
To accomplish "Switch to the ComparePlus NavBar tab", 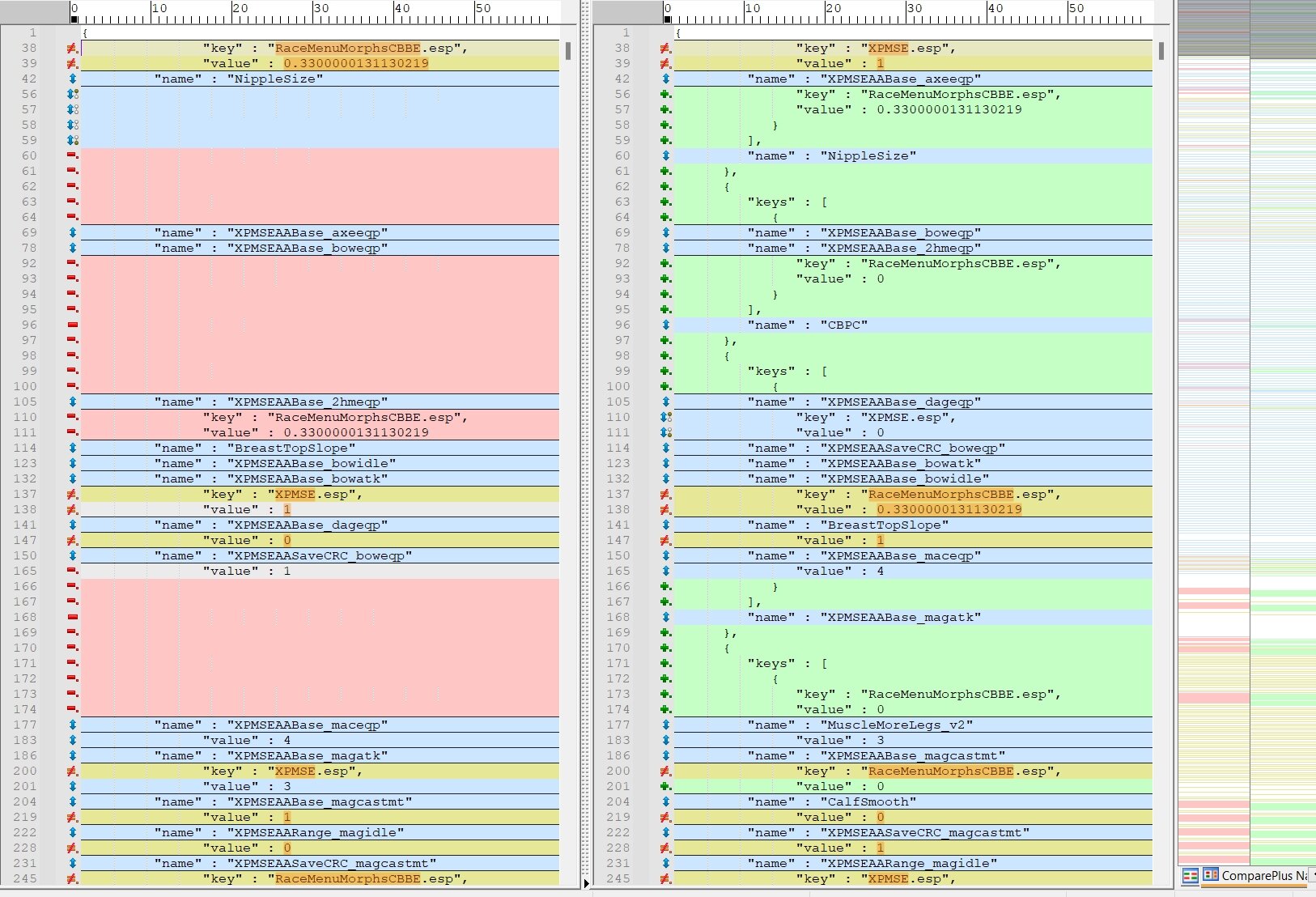I will click(x=1255, y=876).
